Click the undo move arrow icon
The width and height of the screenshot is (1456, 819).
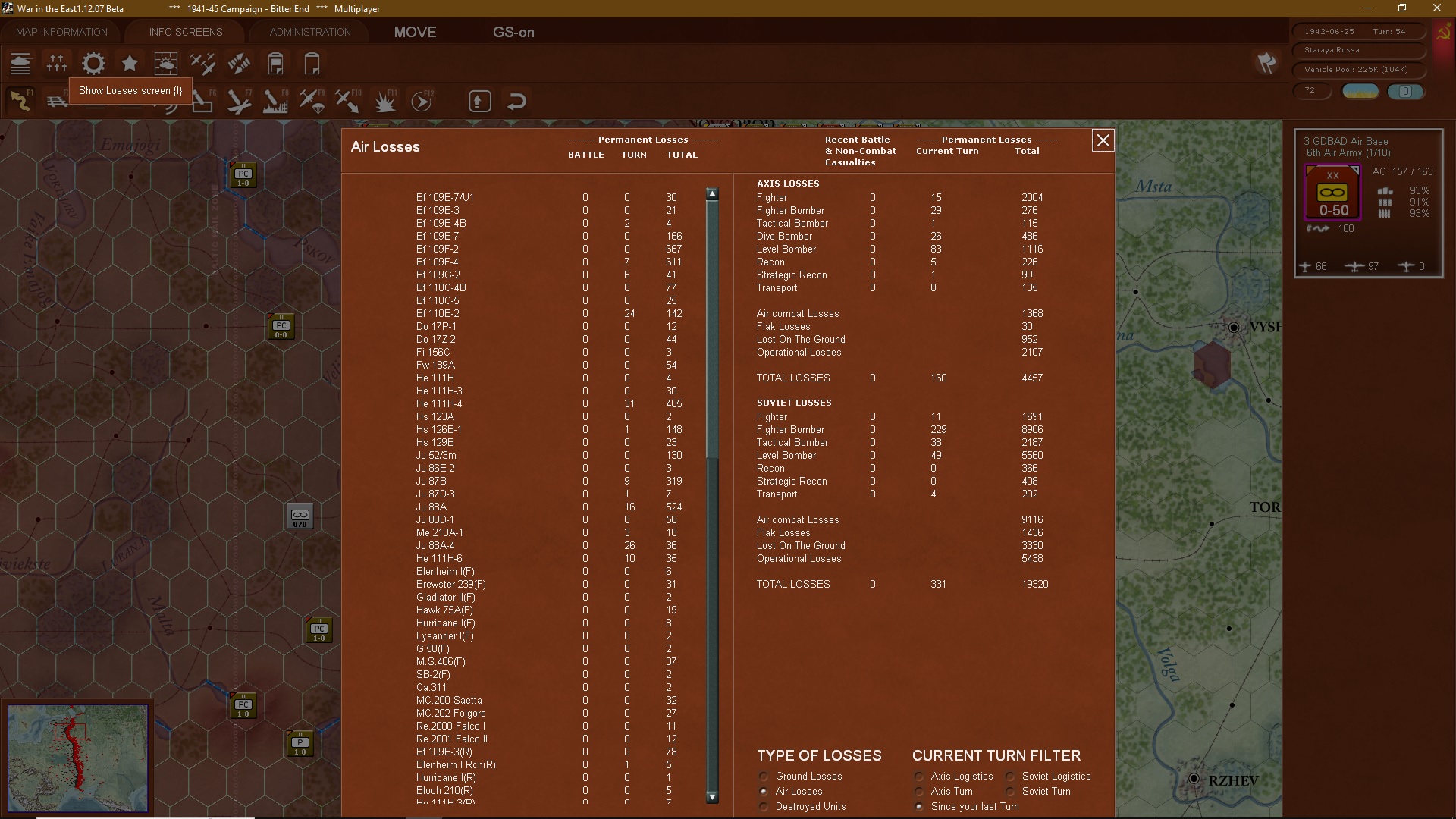[516, 101]
